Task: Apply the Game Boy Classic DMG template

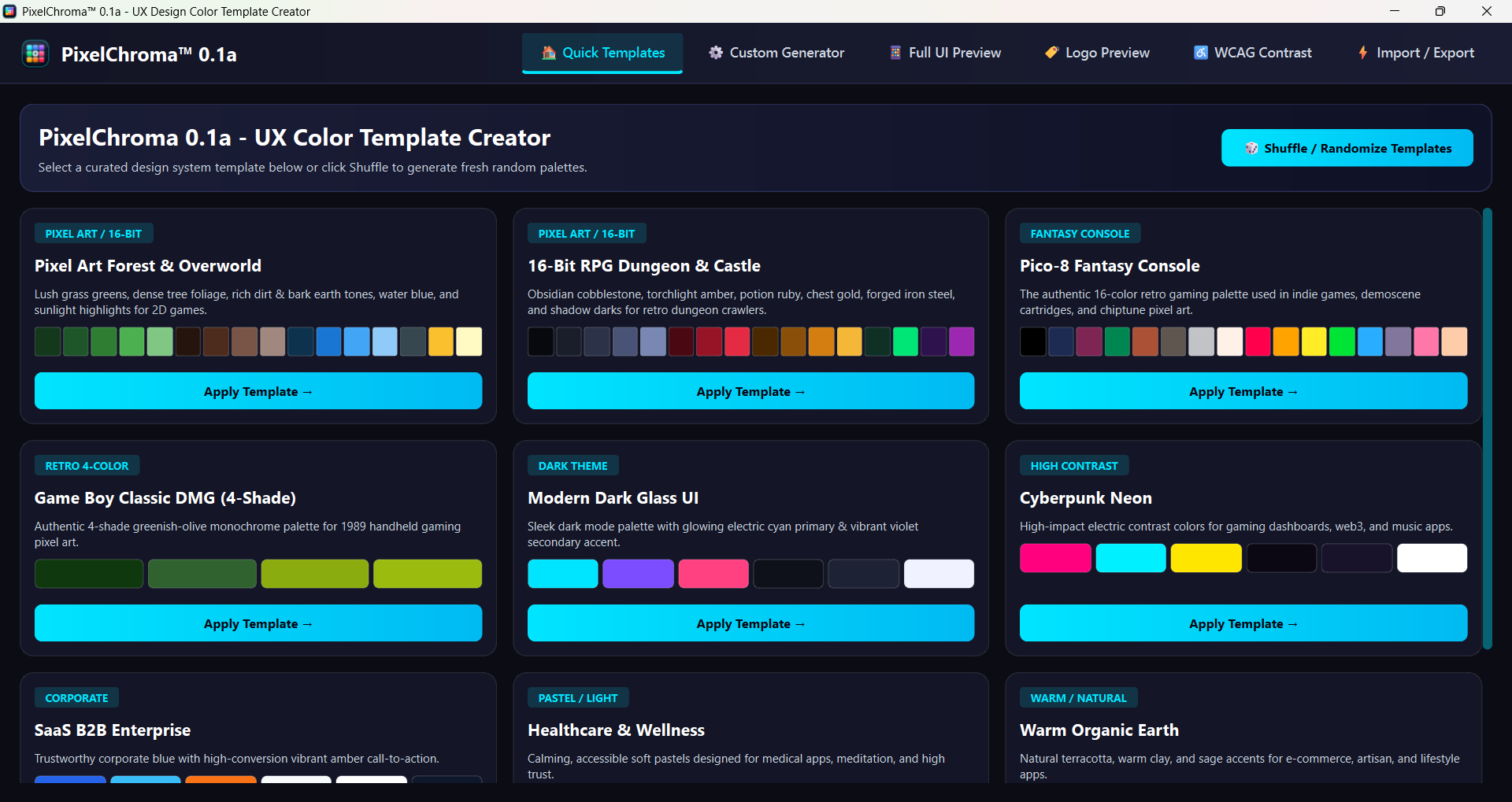Action: tap(258, 623)
